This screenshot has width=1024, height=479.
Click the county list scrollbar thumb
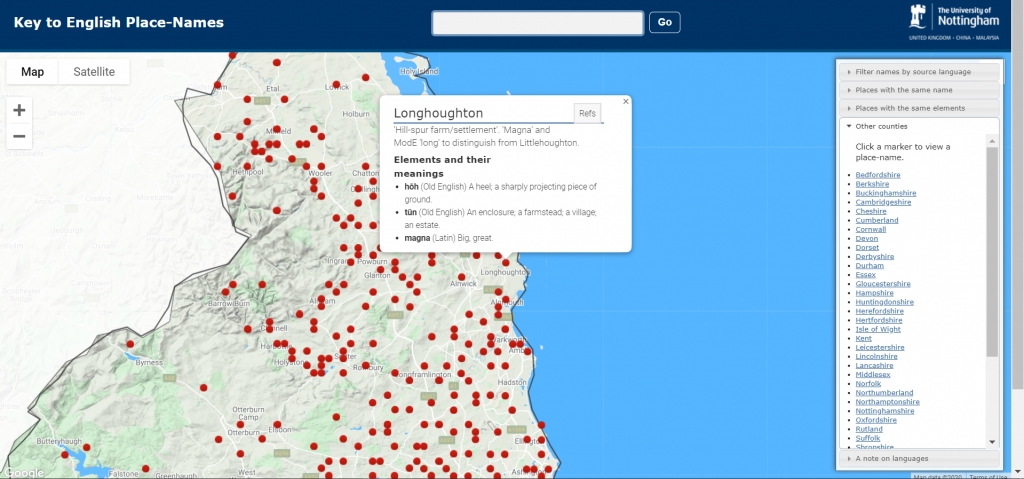992,252
